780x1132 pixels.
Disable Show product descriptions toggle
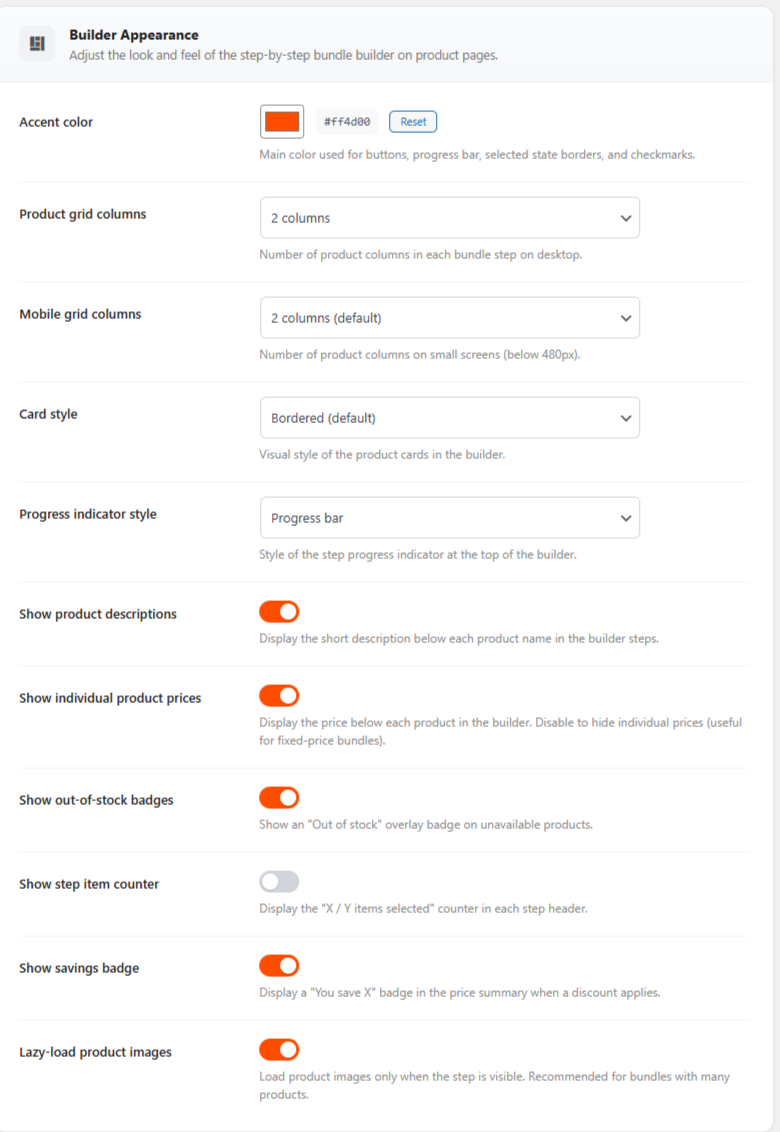pyautogui.click(x=279, y=612)
